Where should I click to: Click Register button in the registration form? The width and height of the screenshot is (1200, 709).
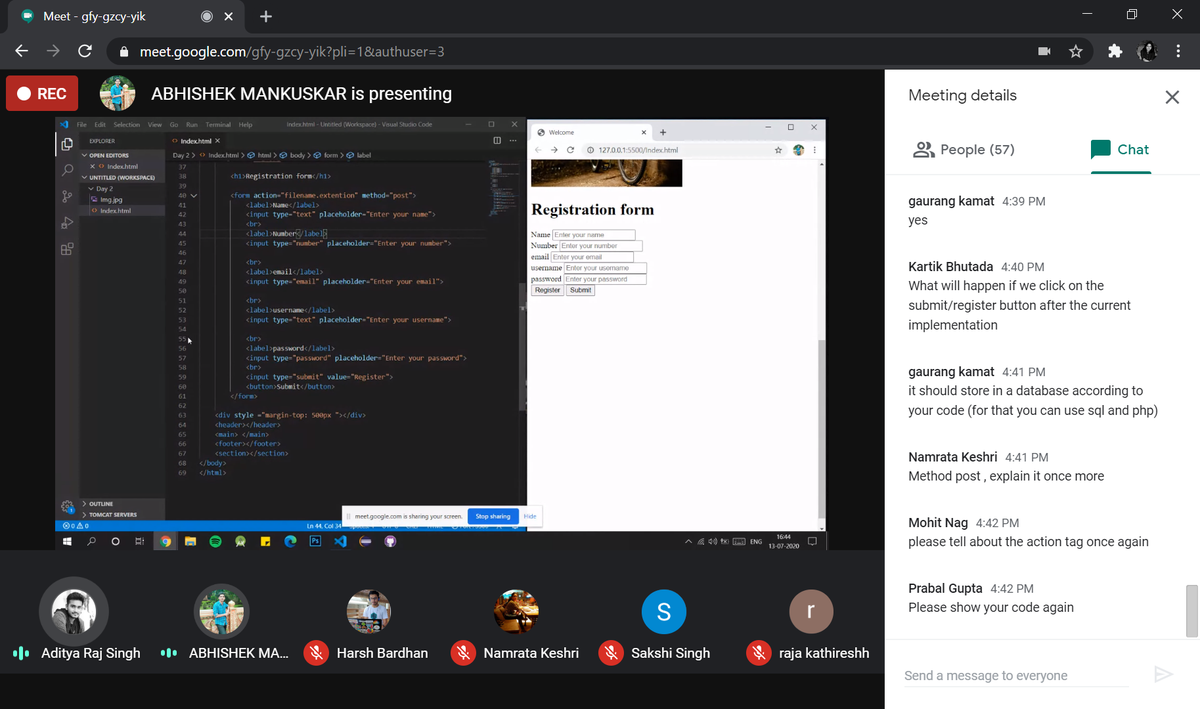pos(547,290)
